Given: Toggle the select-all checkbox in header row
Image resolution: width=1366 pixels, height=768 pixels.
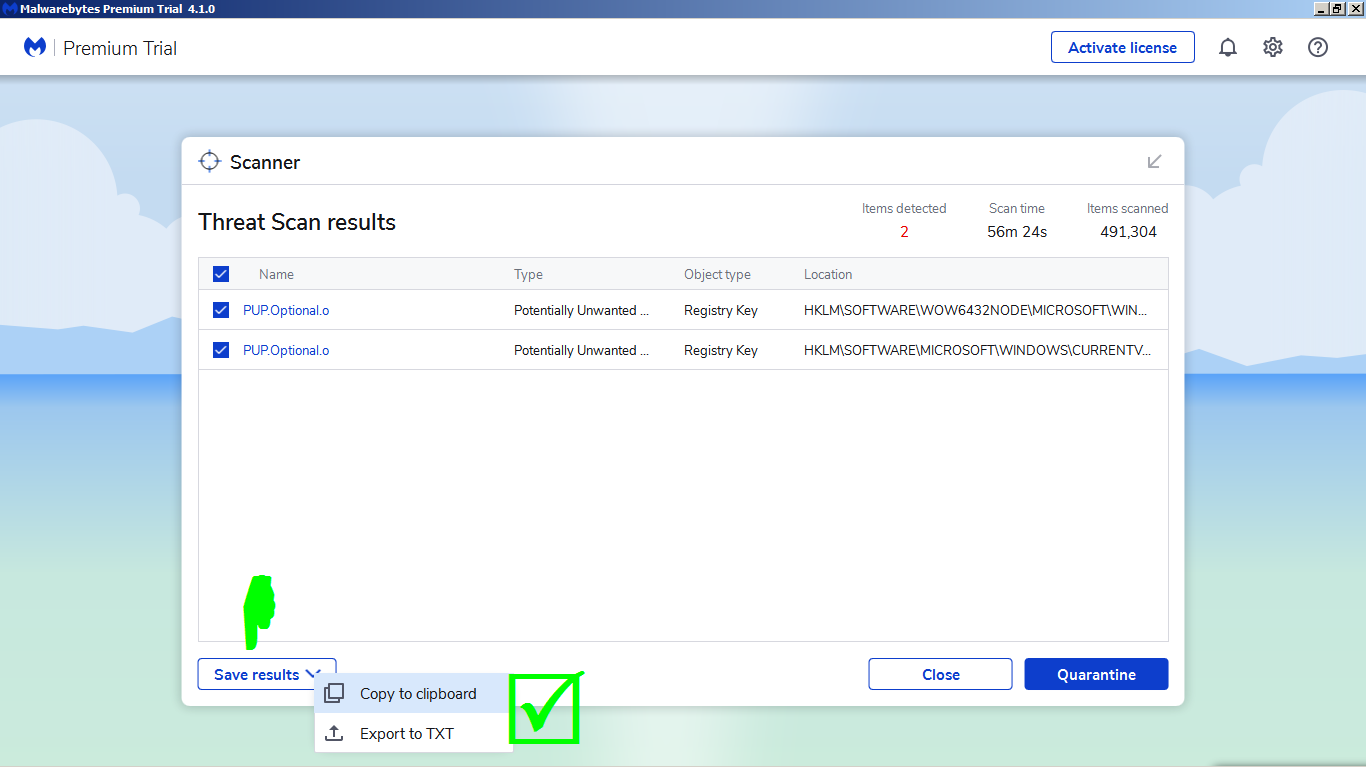Looking at the screenshot, I should click(x=221, y=274).
